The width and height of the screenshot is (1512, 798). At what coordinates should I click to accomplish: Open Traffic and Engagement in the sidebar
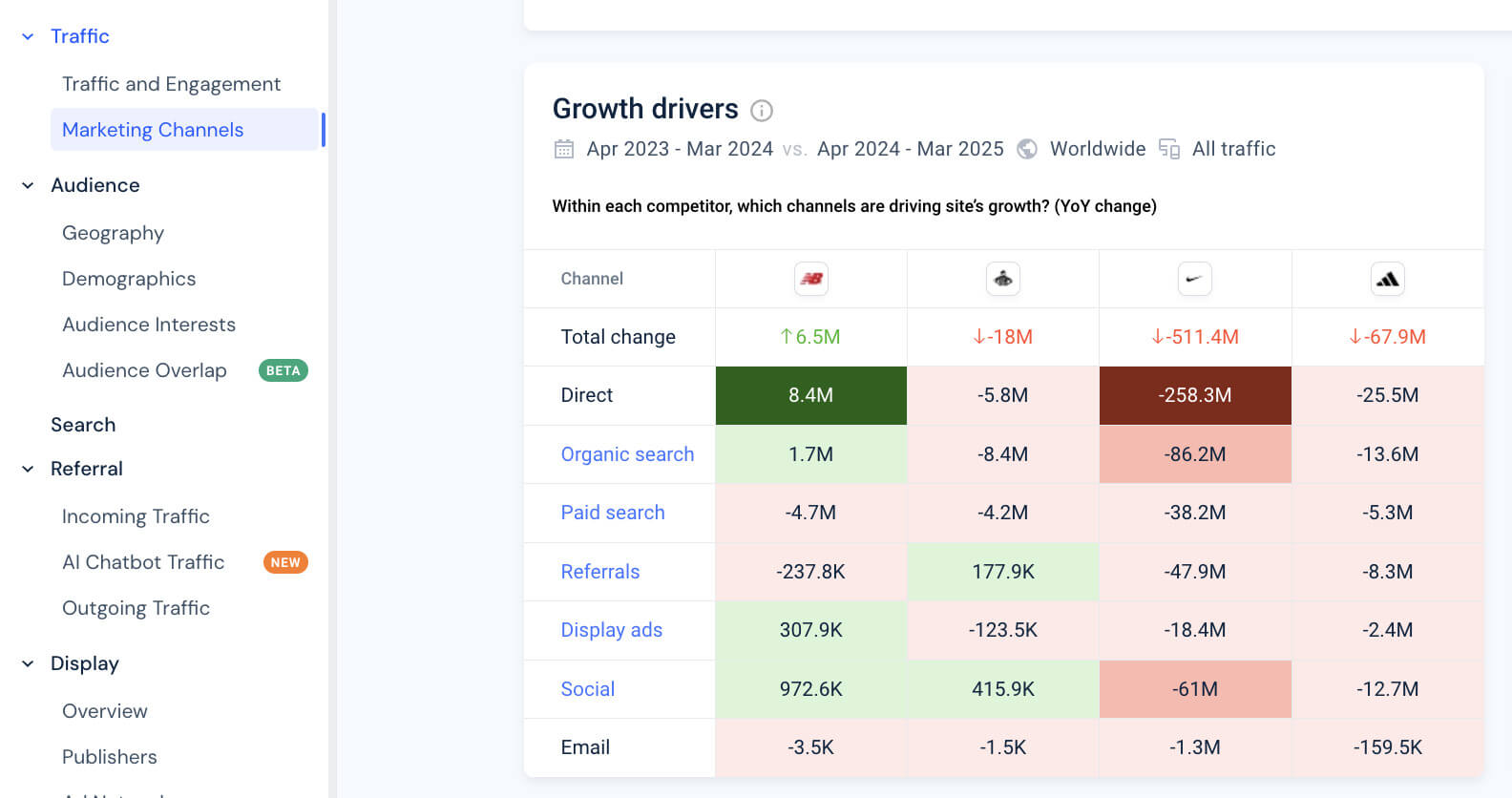tap(171, 84)
